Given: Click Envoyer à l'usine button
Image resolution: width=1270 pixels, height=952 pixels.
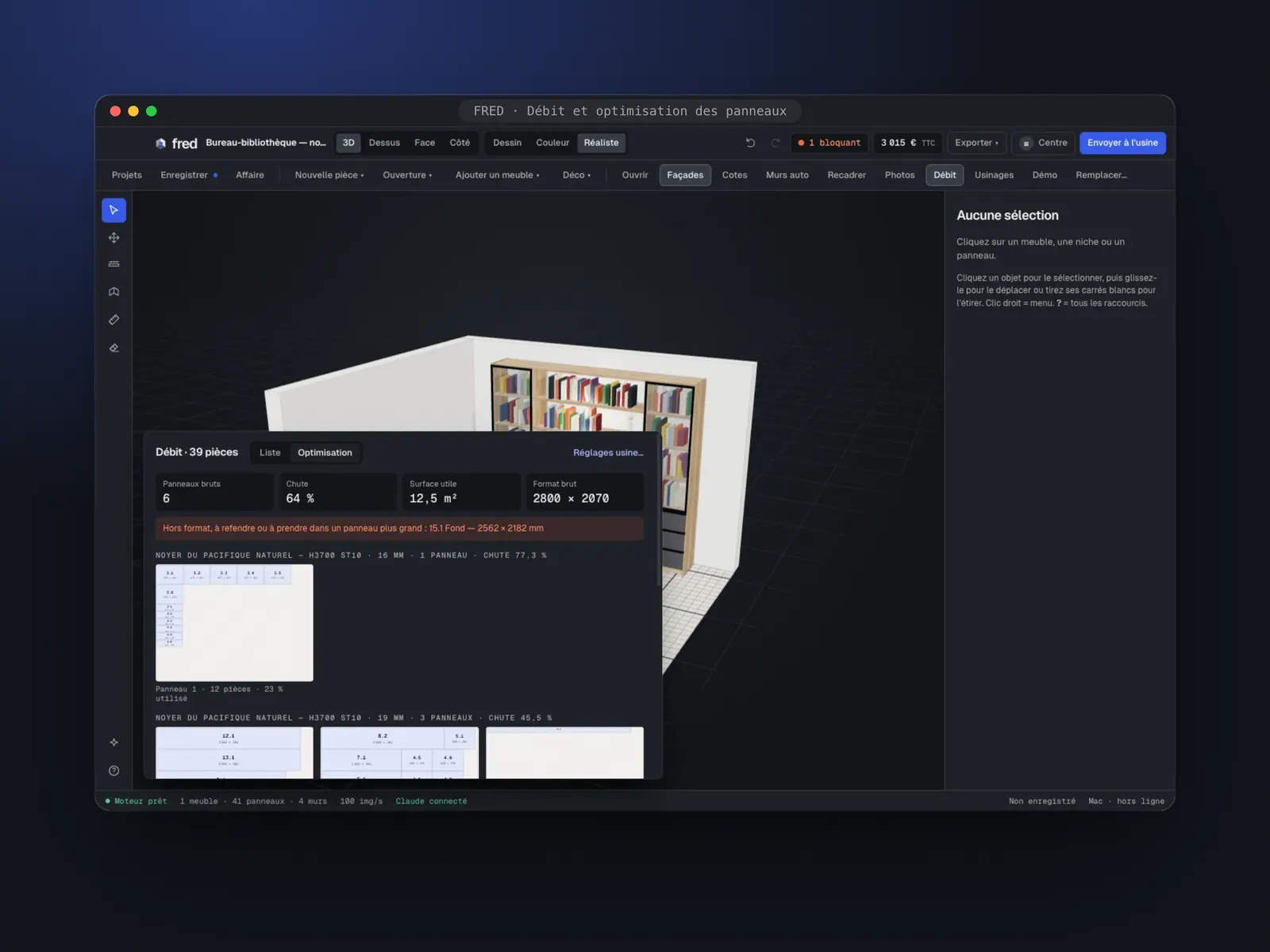Looking at the screenshot, I should (1122, 143).
